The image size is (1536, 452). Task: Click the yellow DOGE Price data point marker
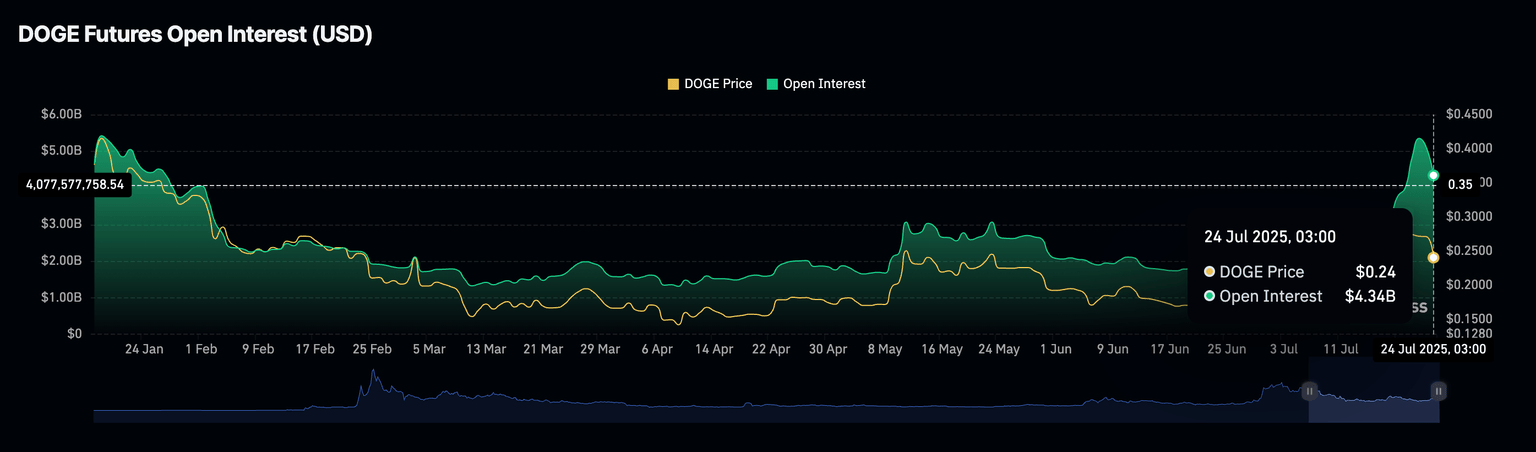click(1433, 257)
